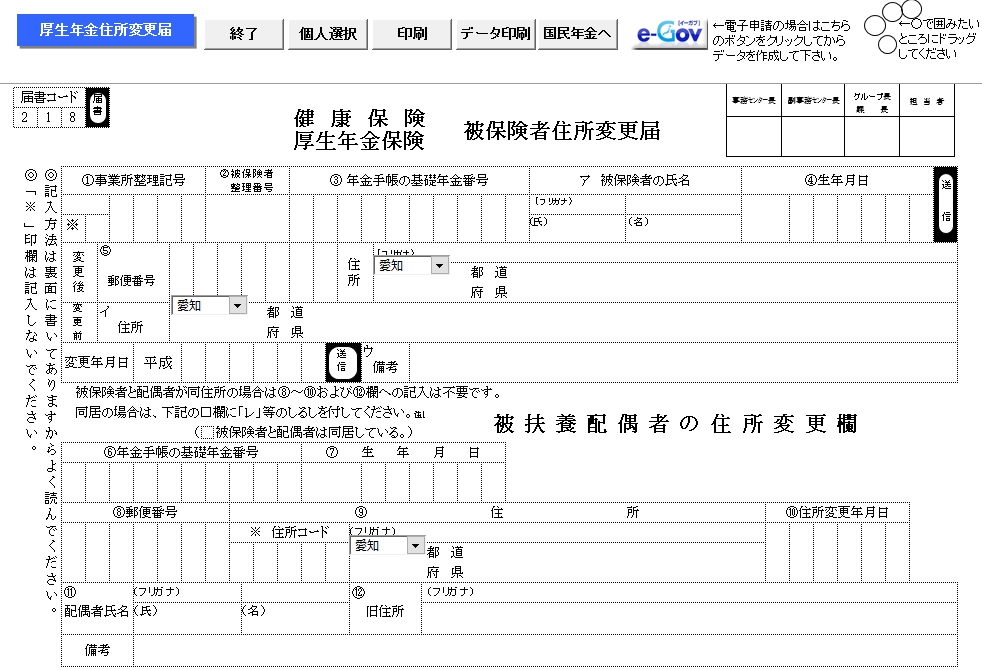Screen dimensions: 982x670
Task: Click the 送信 icon beside 生年月日
Action: [x=946, y=204]
